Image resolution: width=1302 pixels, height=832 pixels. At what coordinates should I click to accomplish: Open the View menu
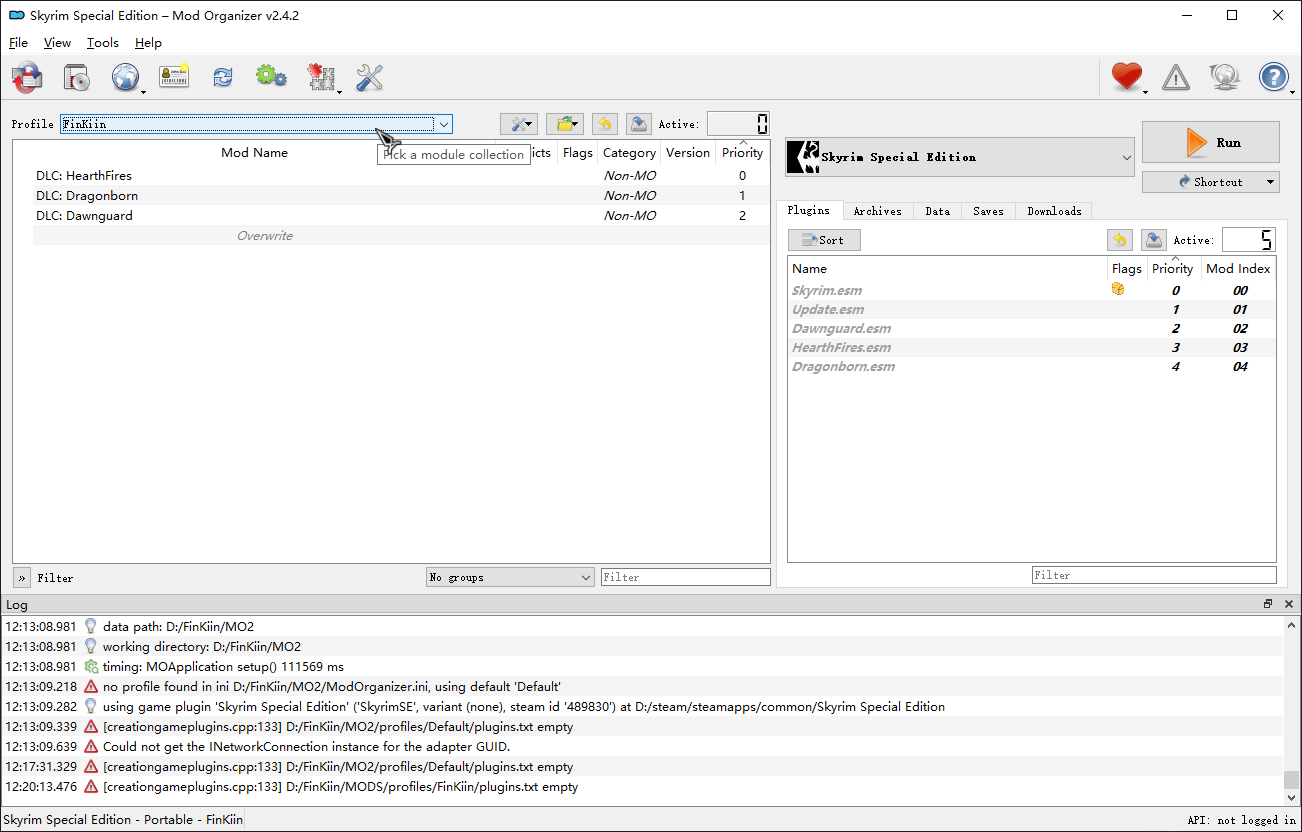tap(57, 43)
